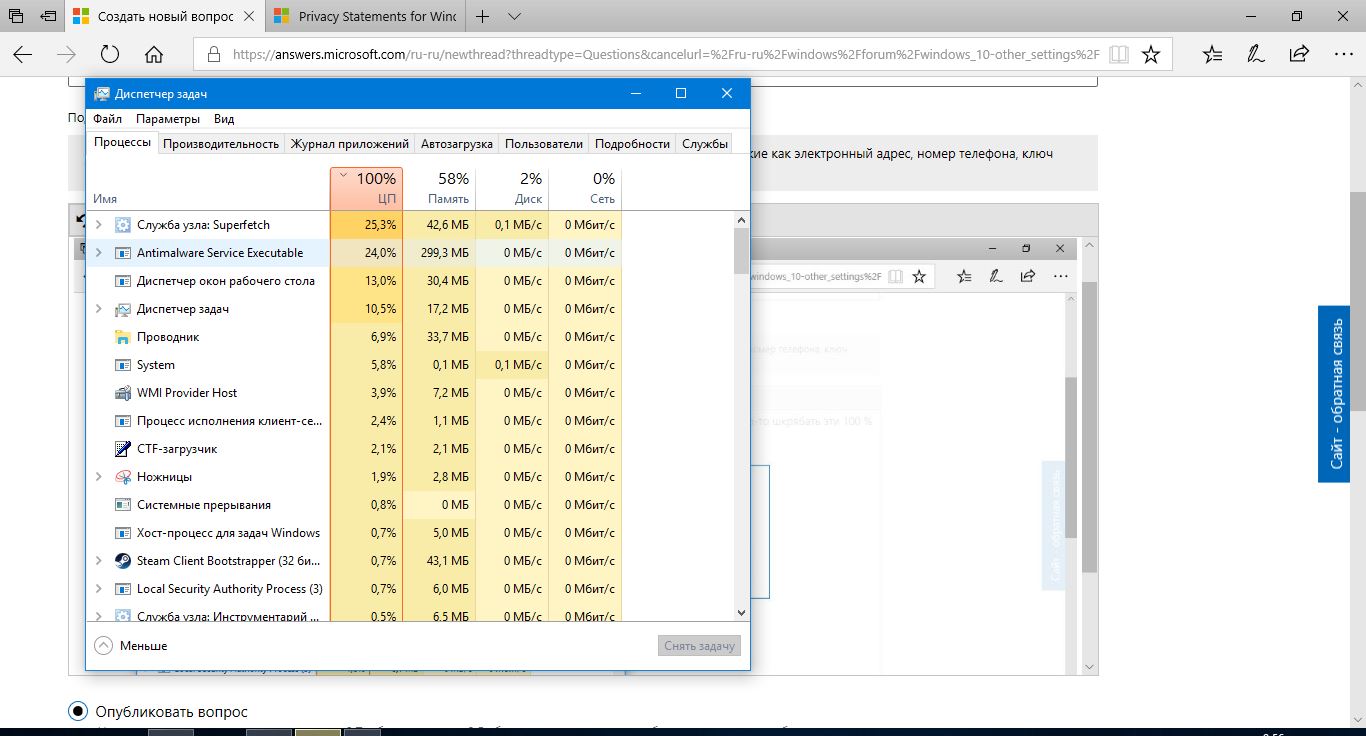
Task: Add page to favorites star icon
Action: click(x=1151, y=54)
